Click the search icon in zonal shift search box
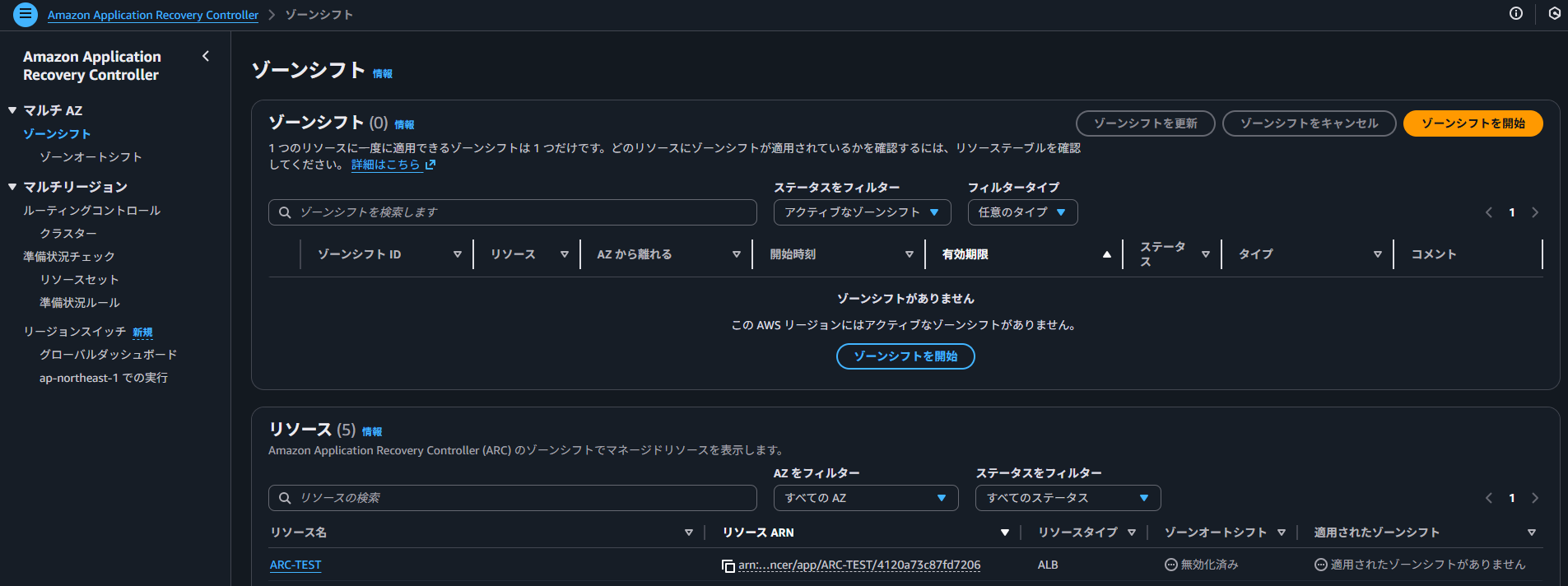This screenshot has height=586, width=1568. (x=285, y=212)
